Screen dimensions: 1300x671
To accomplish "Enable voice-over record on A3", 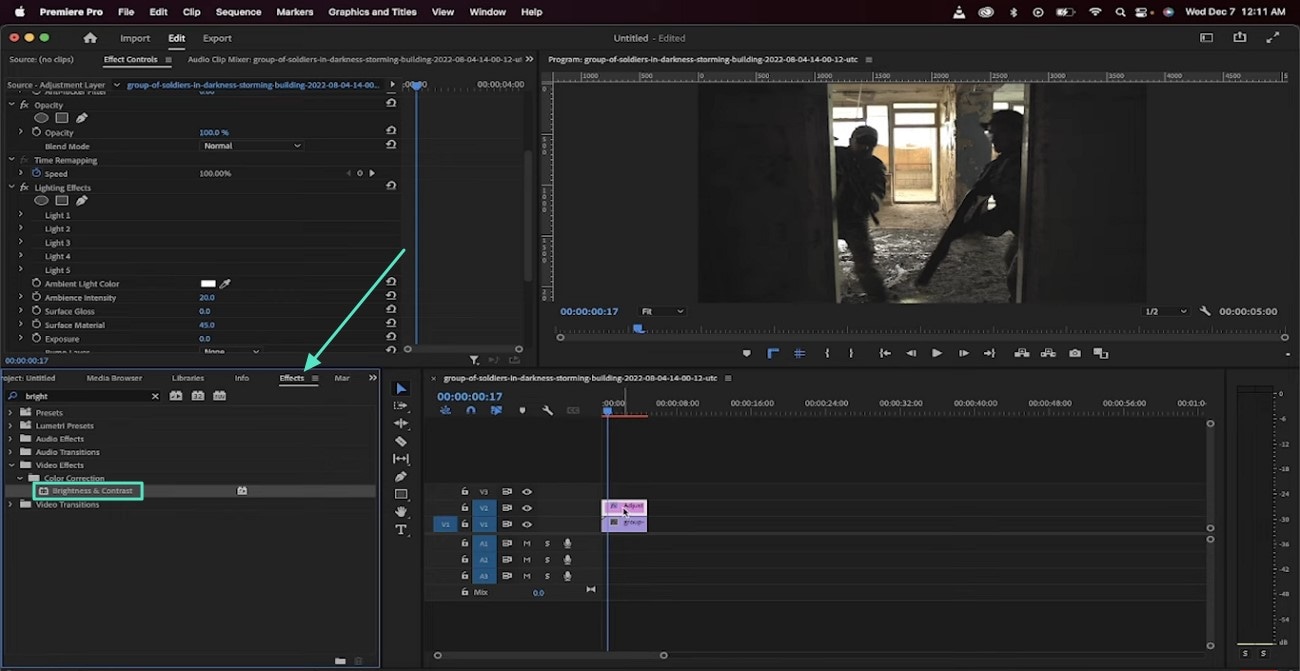I will coord(567,576).
